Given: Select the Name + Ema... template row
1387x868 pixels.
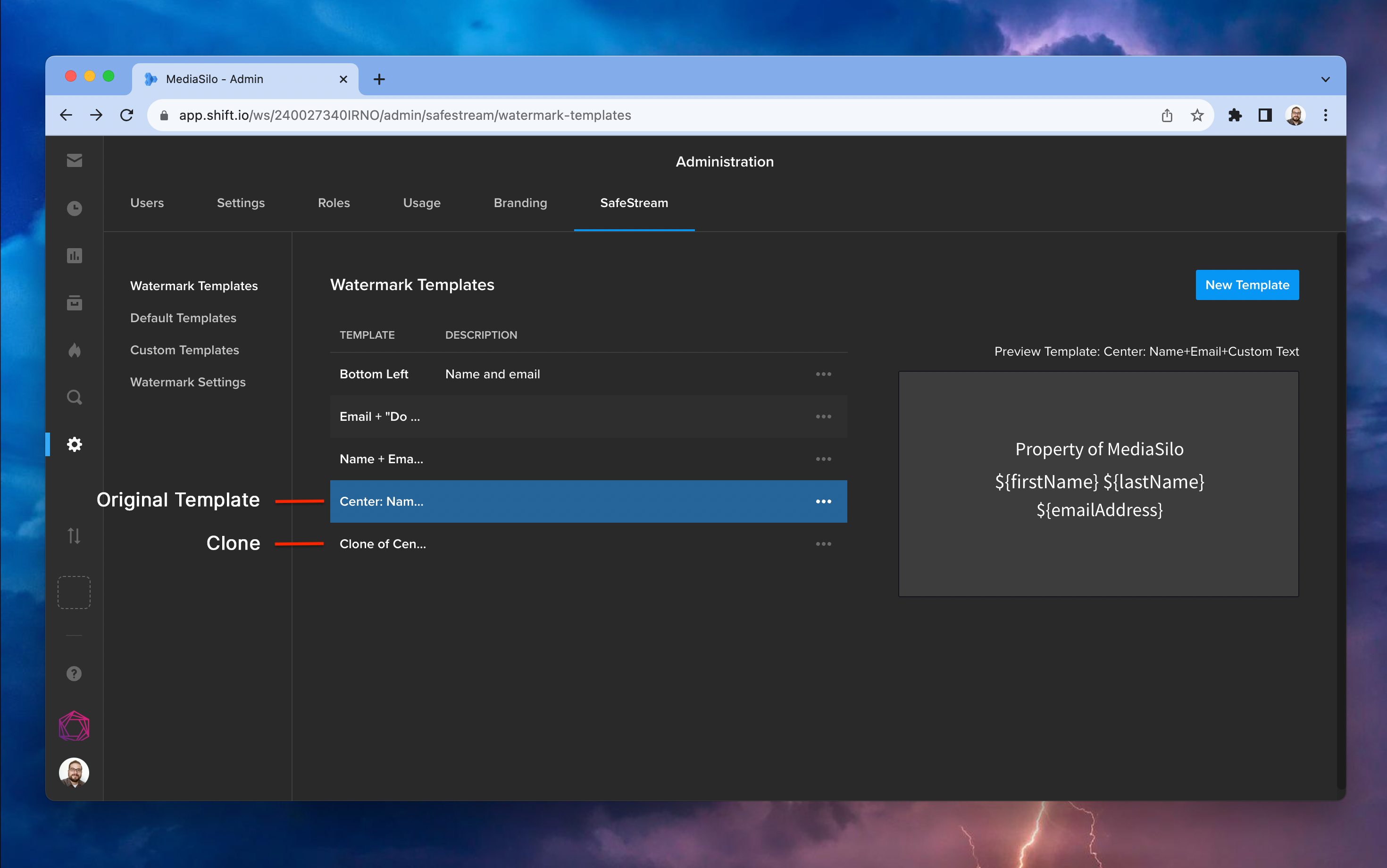Looking at the screenshot, I should (588, 459).
